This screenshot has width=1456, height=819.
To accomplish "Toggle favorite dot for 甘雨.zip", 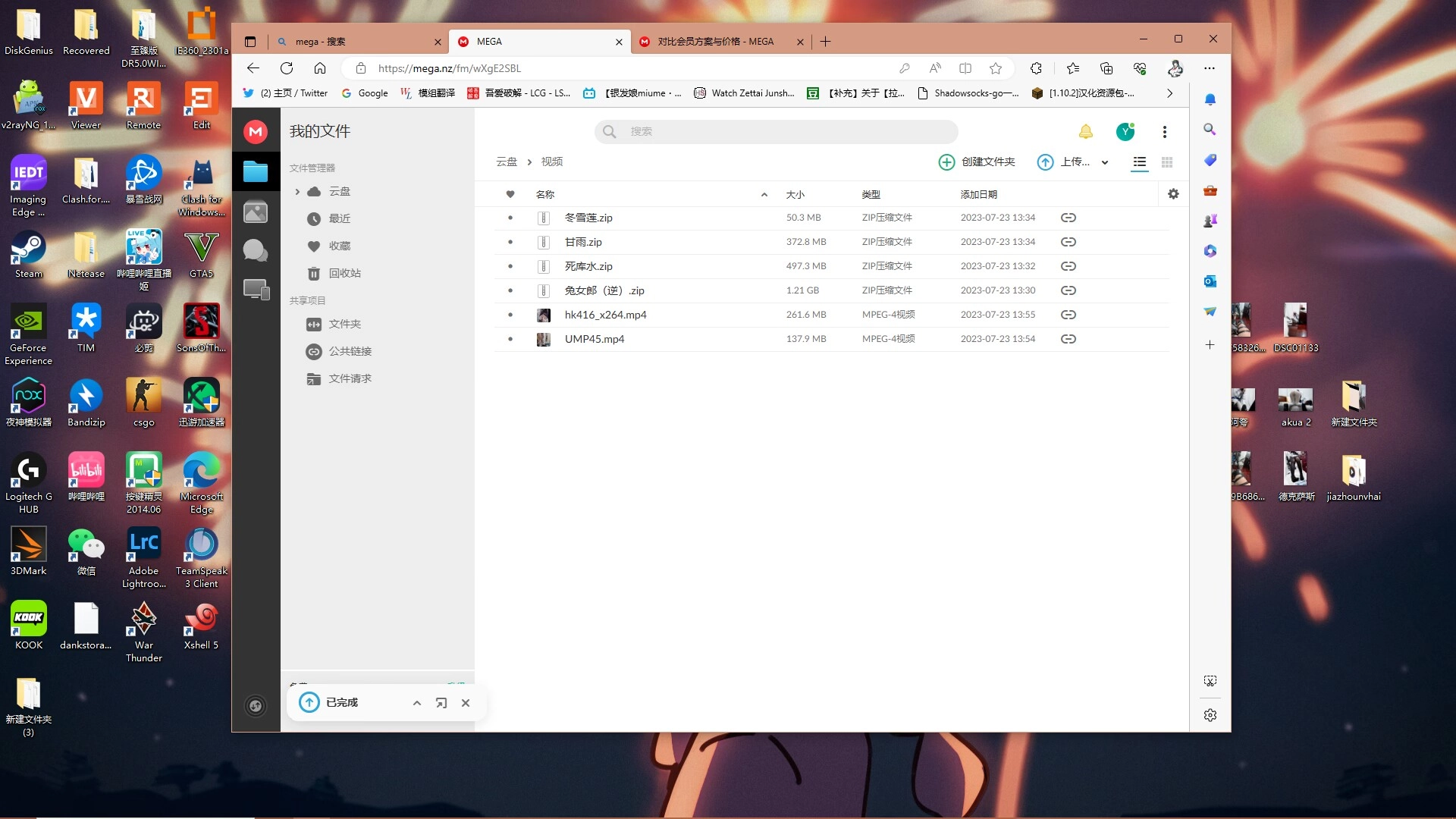I will (x=510, y=242).
